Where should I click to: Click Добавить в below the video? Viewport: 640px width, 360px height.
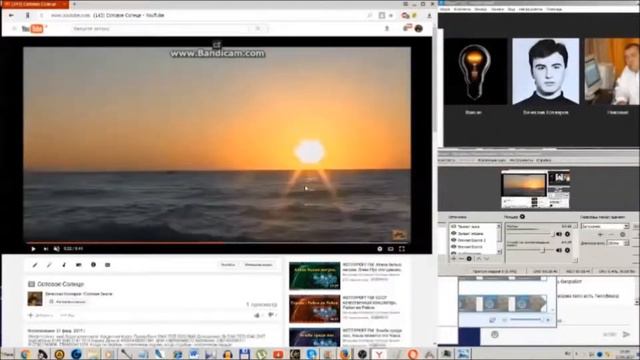41,316
